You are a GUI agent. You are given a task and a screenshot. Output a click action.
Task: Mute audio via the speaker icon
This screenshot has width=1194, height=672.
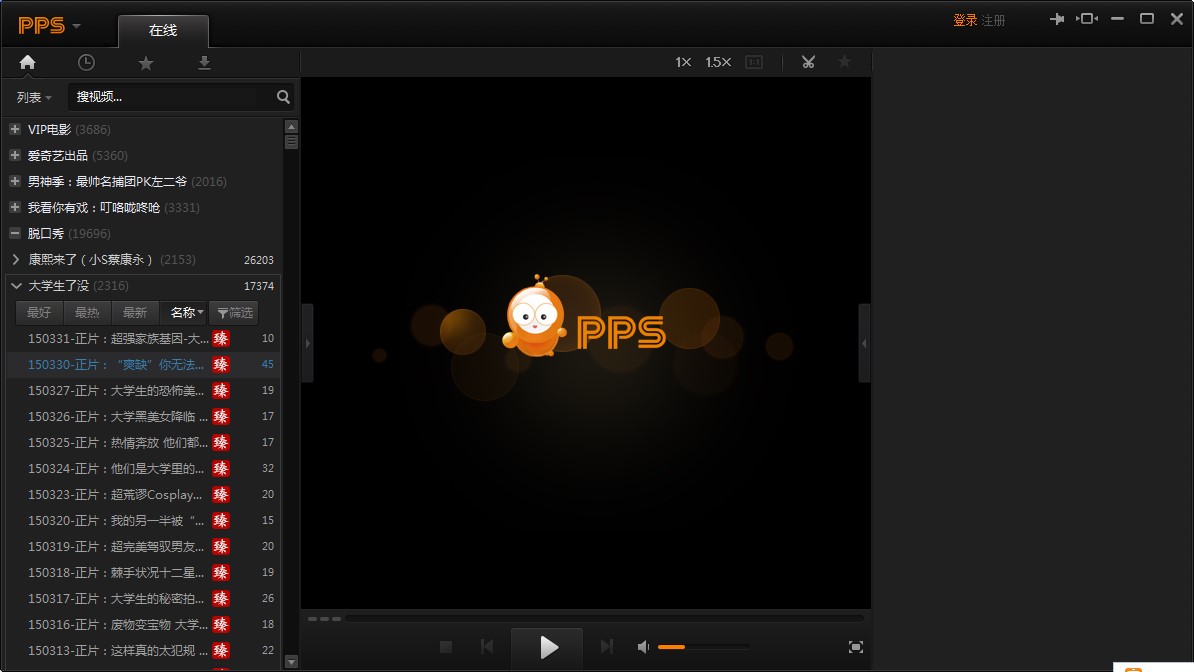[642, 647]
